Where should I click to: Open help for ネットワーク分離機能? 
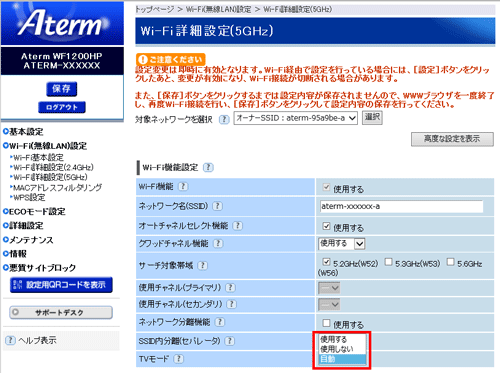pos(219,322)
